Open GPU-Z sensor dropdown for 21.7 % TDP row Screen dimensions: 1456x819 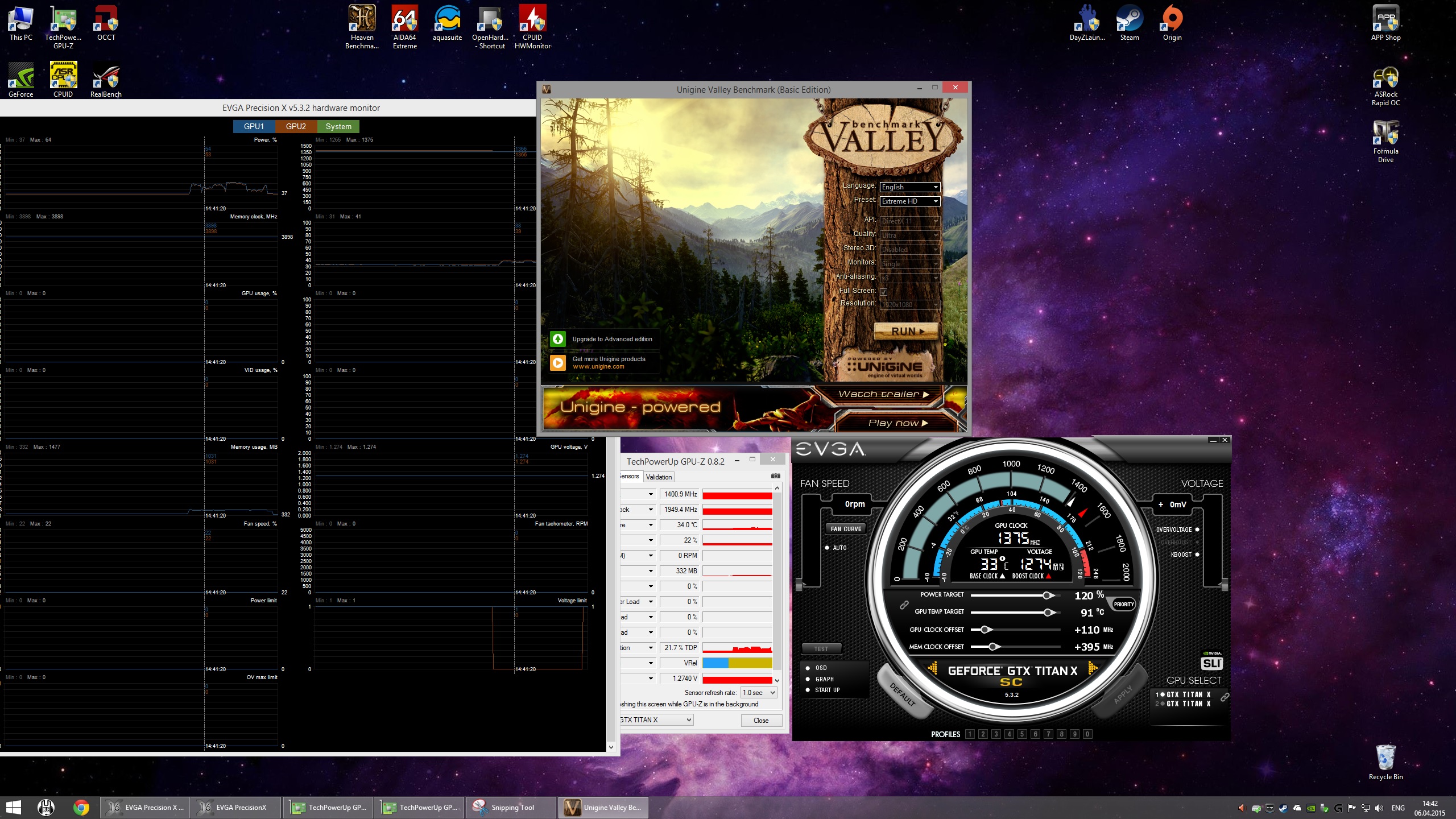click(651, 648)
